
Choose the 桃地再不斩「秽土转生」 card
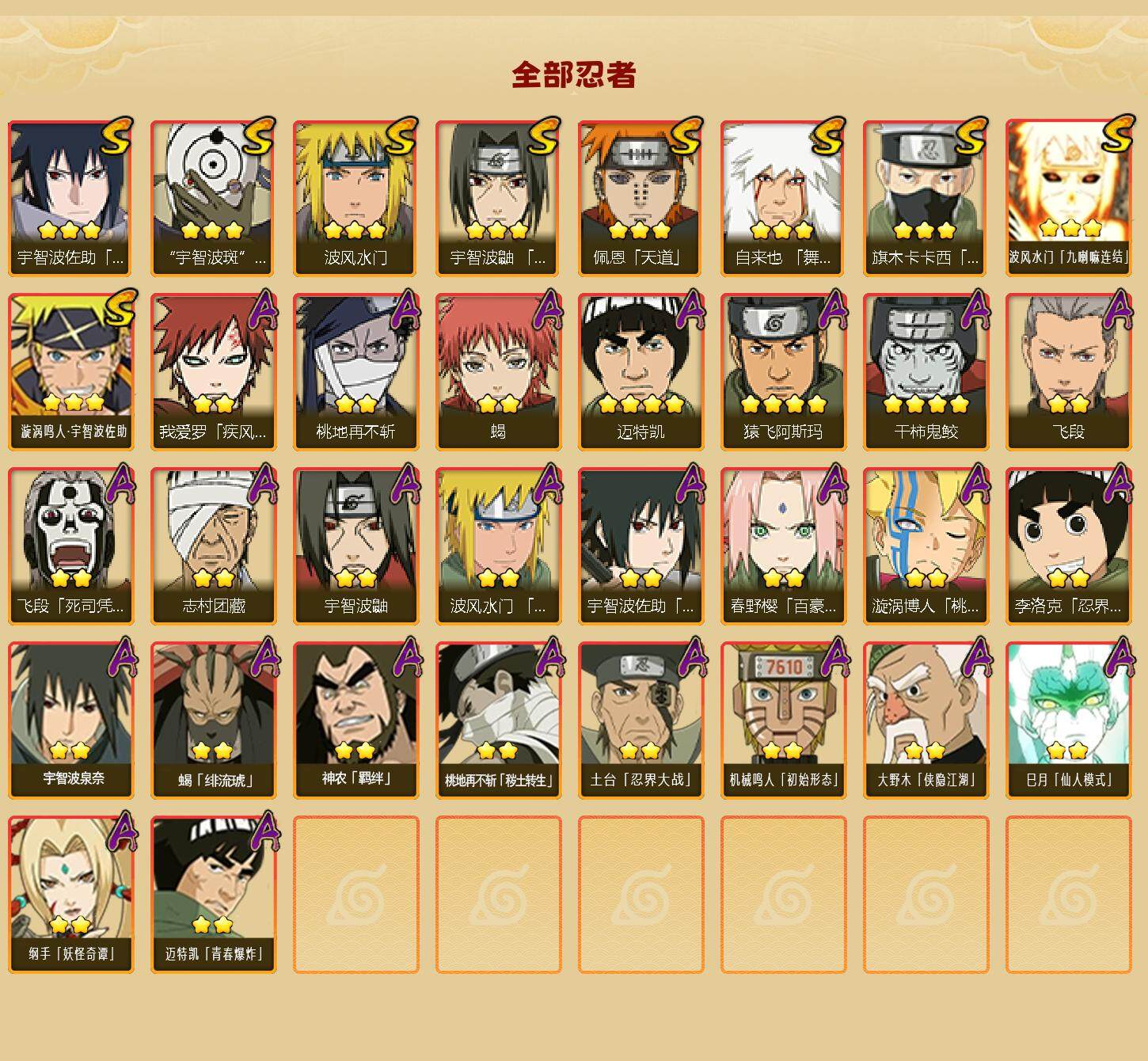[498, 721]
